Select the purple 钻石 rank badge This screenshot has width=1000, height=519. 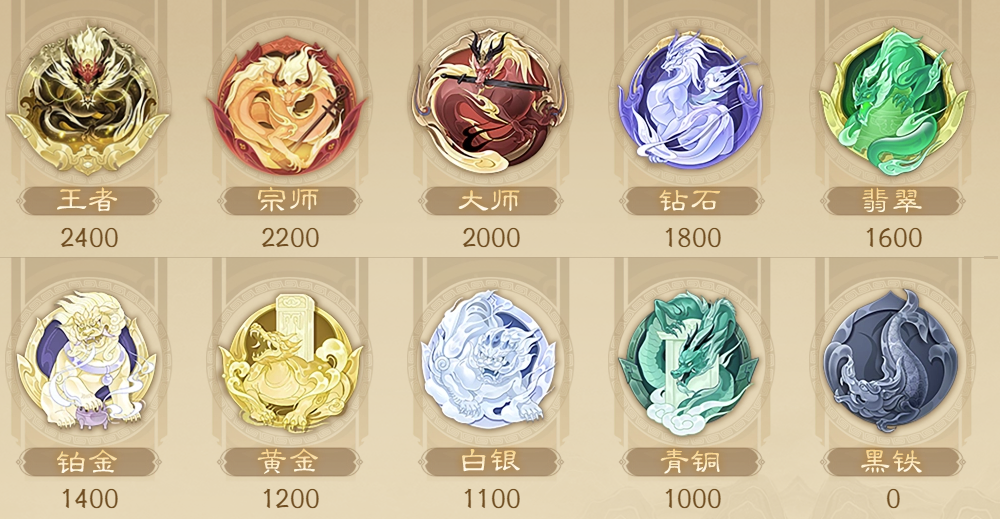691,102
